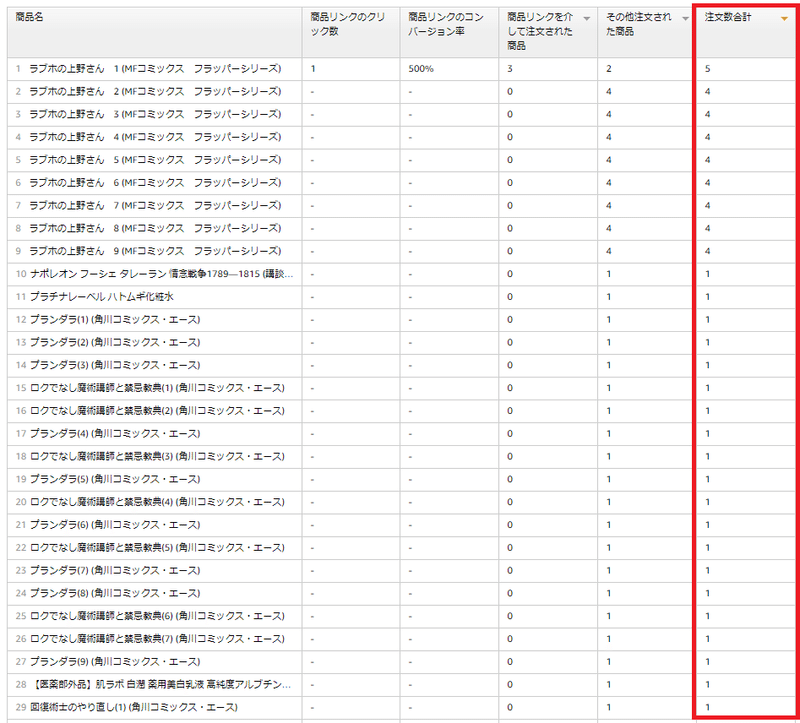Viewport: 800px width, 723px height.
Task: Select 商品リンクを介して注文された商品 header label
Action: [x=540, y=31]
